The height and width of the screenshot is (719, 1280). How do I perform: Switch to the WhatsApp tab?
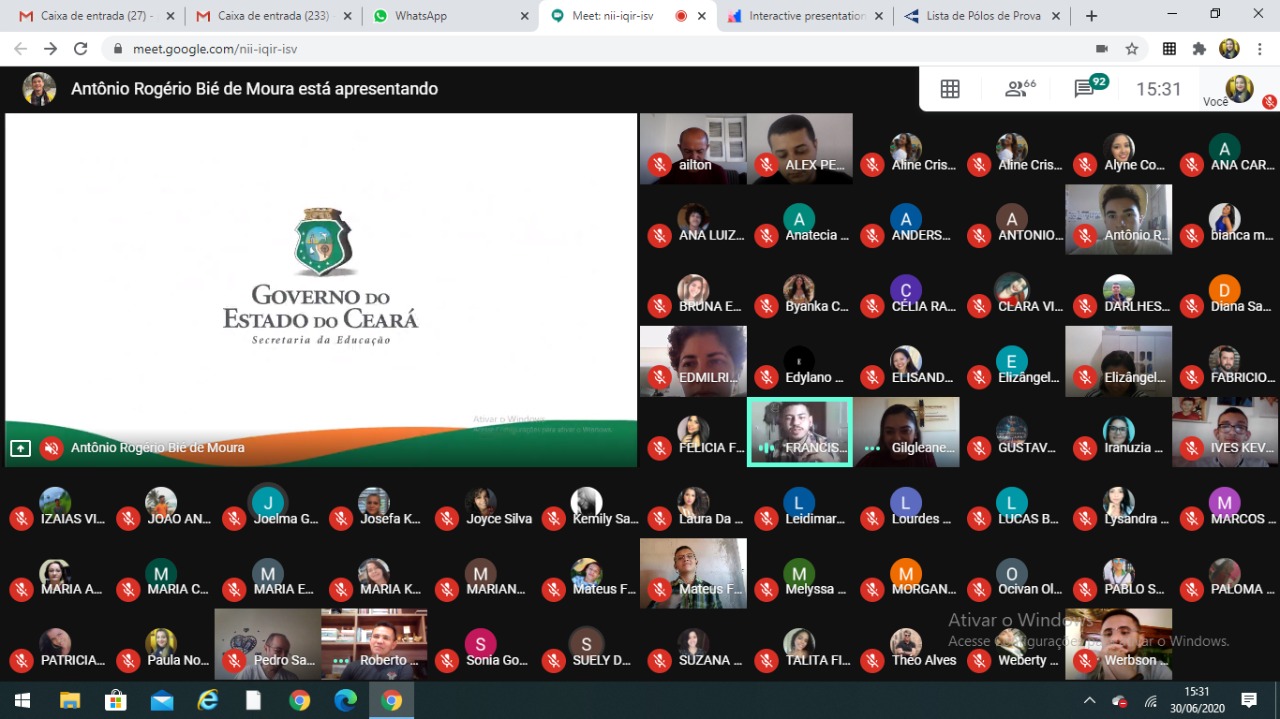448,16
